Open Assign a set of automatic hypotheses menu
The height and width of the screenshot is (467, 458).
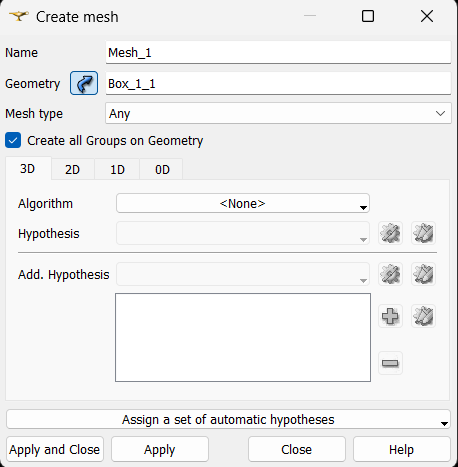pos(228,419)
